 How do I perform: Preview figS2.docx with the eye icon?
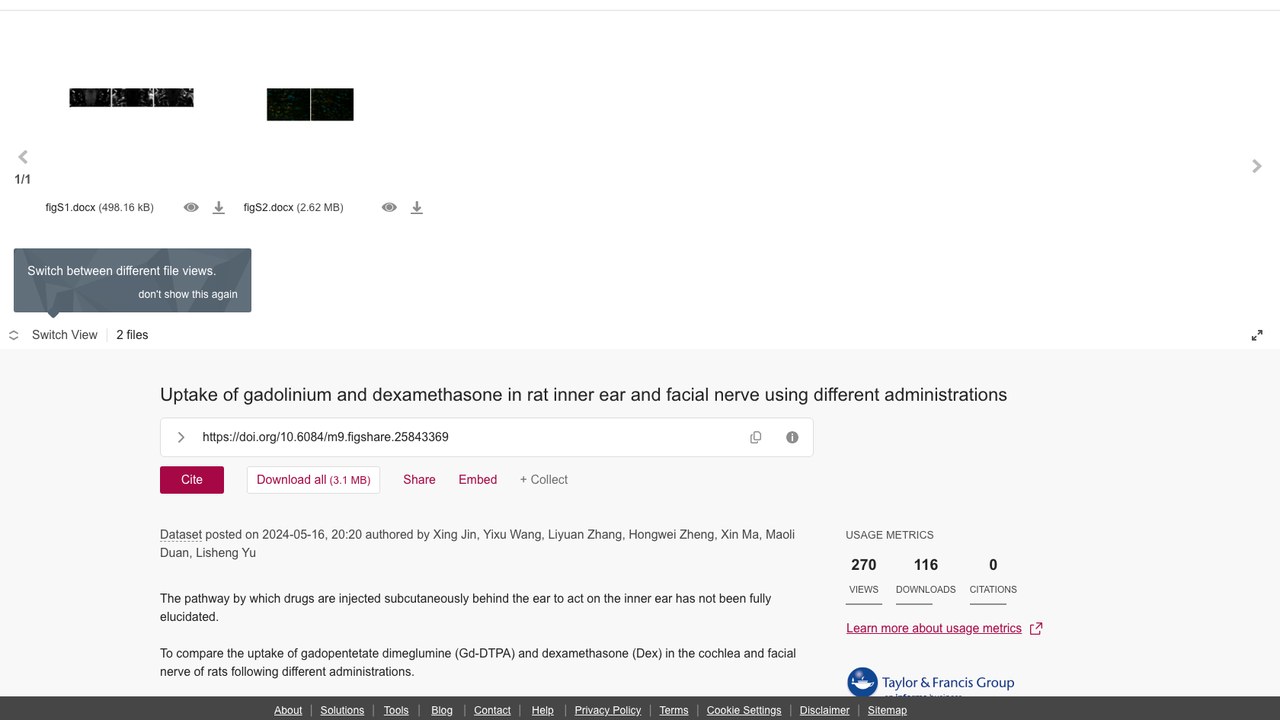click(389, 208)
